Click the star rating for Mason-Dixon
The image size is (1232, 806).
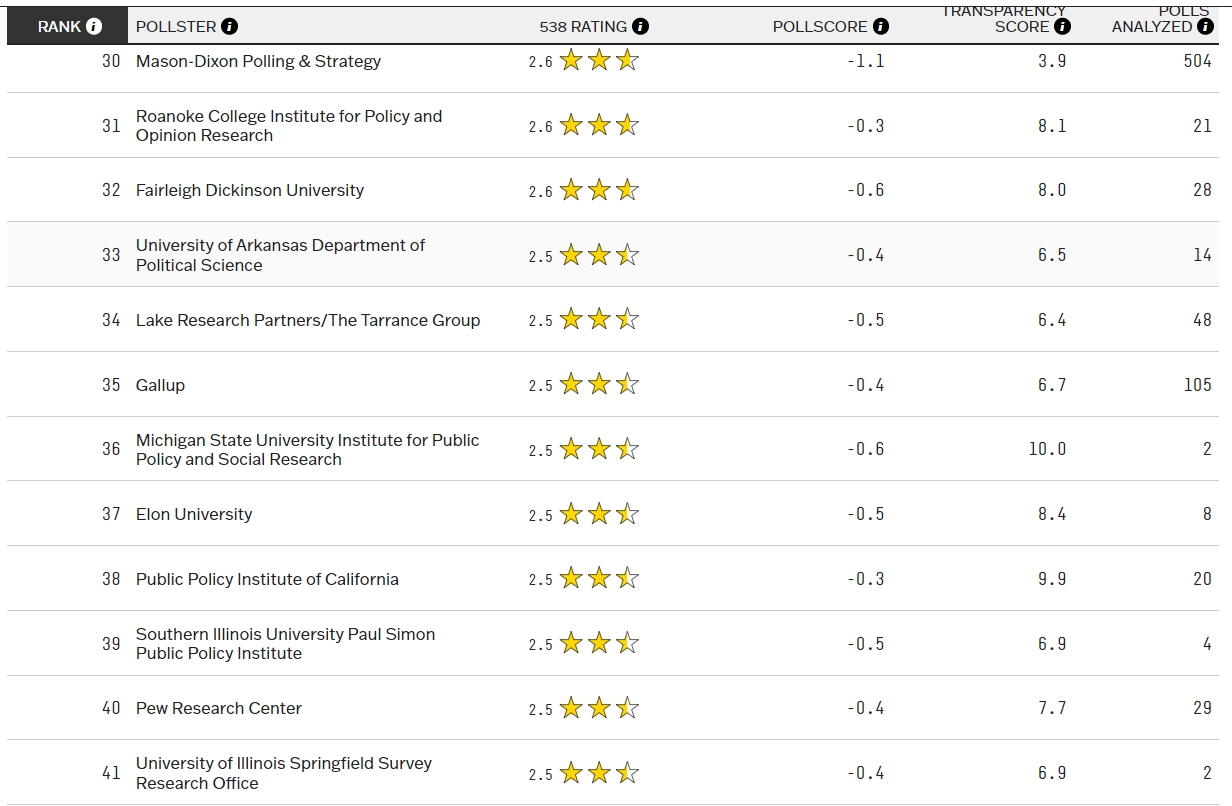tap(599, 61)
